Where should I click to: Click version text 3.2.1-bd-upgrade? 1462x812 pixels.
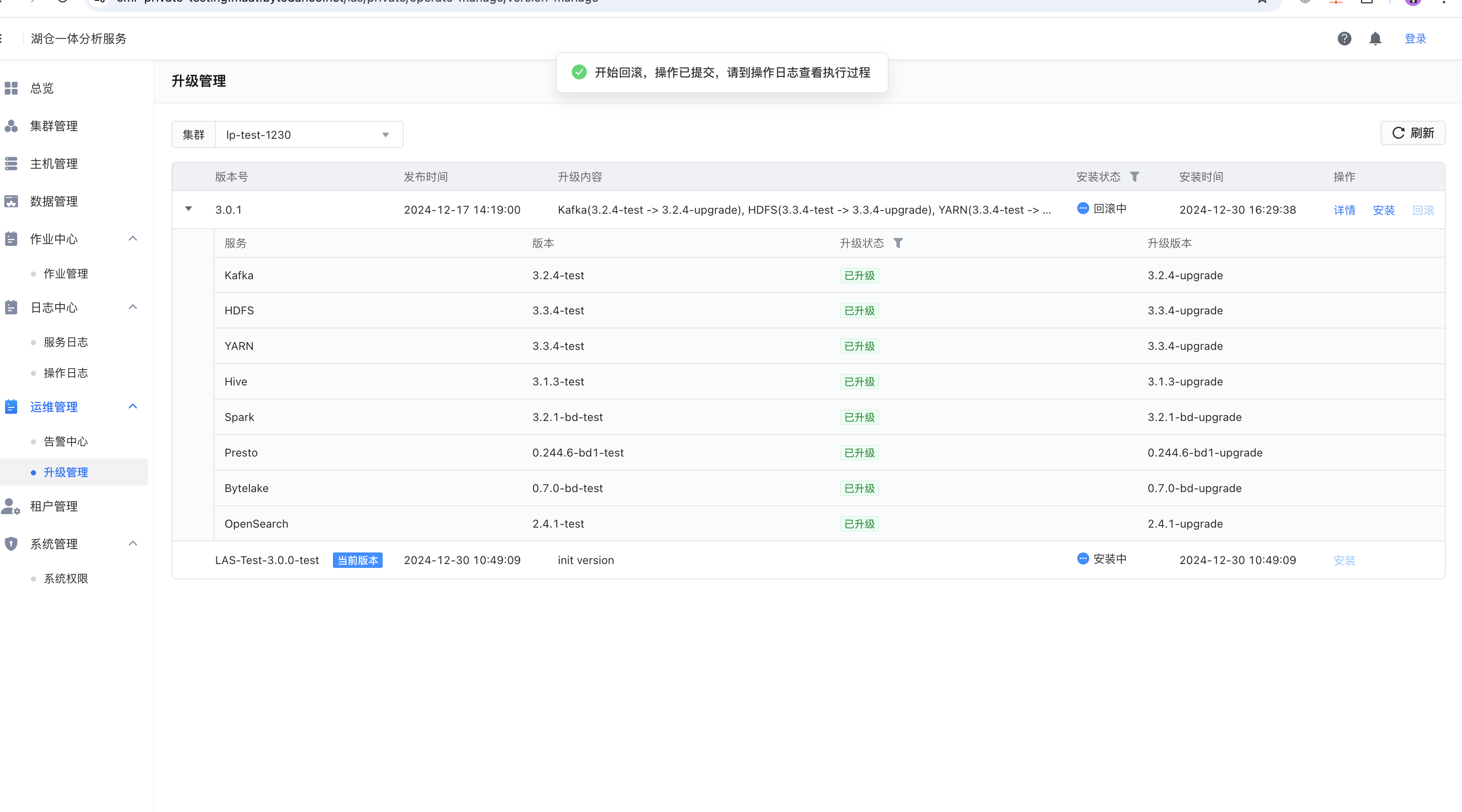pos(1194,417)
